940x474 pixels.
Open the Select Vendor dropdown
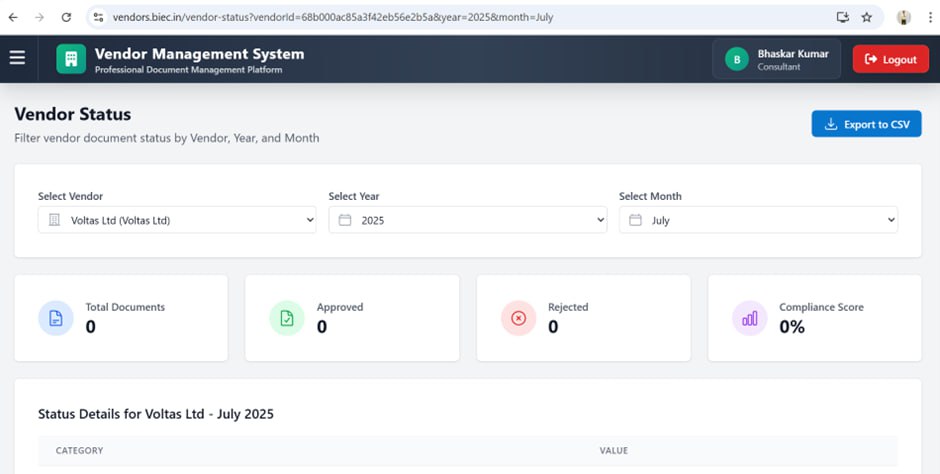(177, 220)
